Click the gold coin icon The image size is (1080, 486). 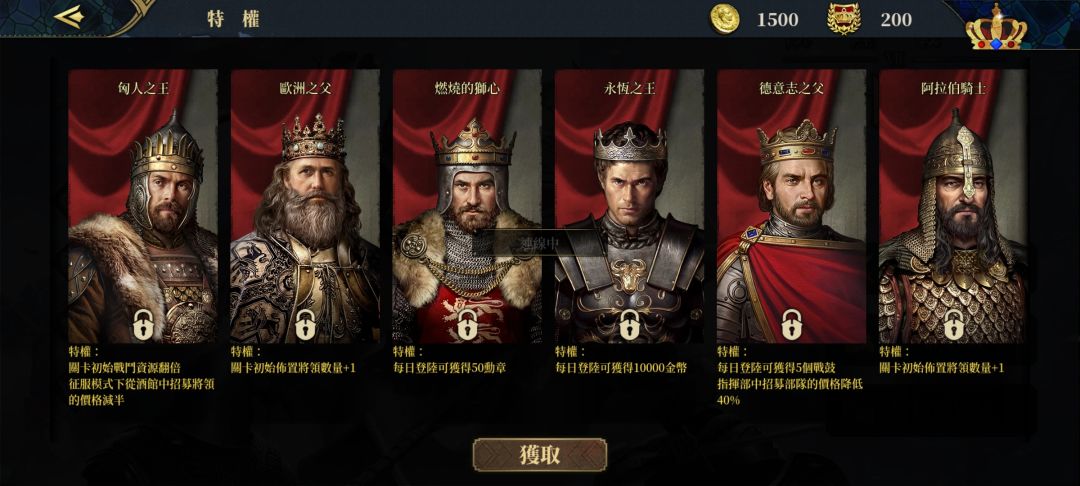point(725,19)
